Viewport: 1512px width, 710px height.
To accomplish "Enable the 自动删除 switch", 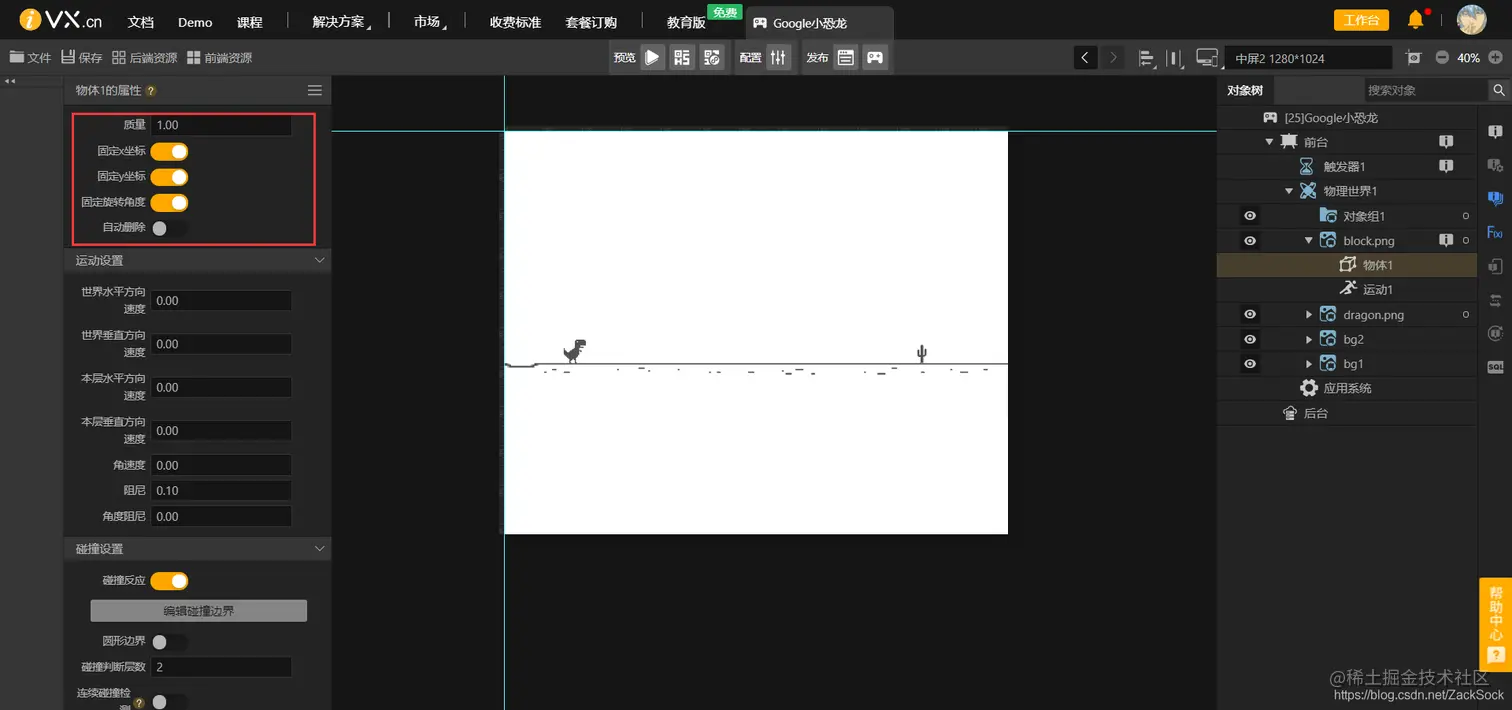I will (169, 228).
